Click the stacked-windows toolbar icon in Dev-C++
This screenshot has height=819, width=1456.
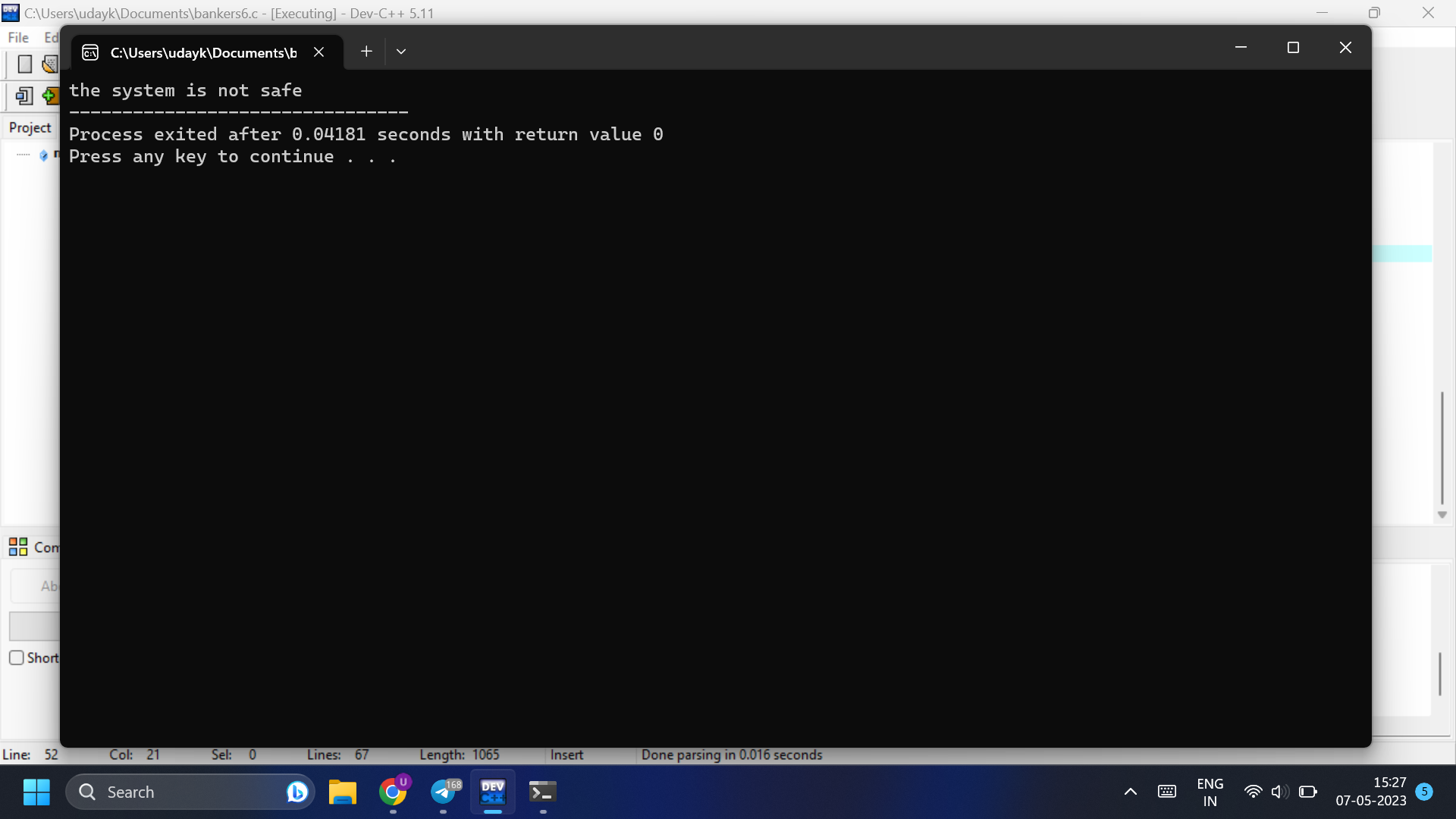pyautogui.click(x=25, y=96)
